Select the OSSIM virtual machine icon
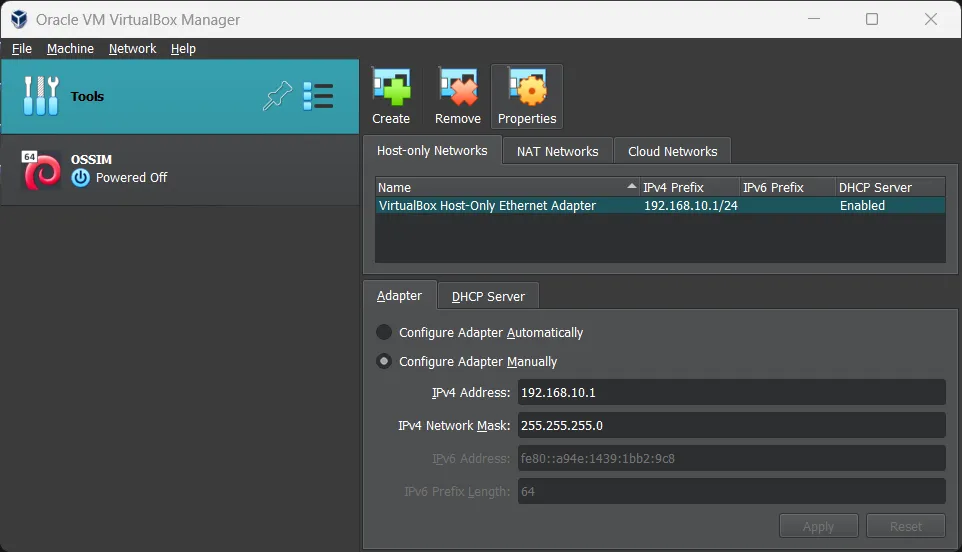 coord(41,169)
